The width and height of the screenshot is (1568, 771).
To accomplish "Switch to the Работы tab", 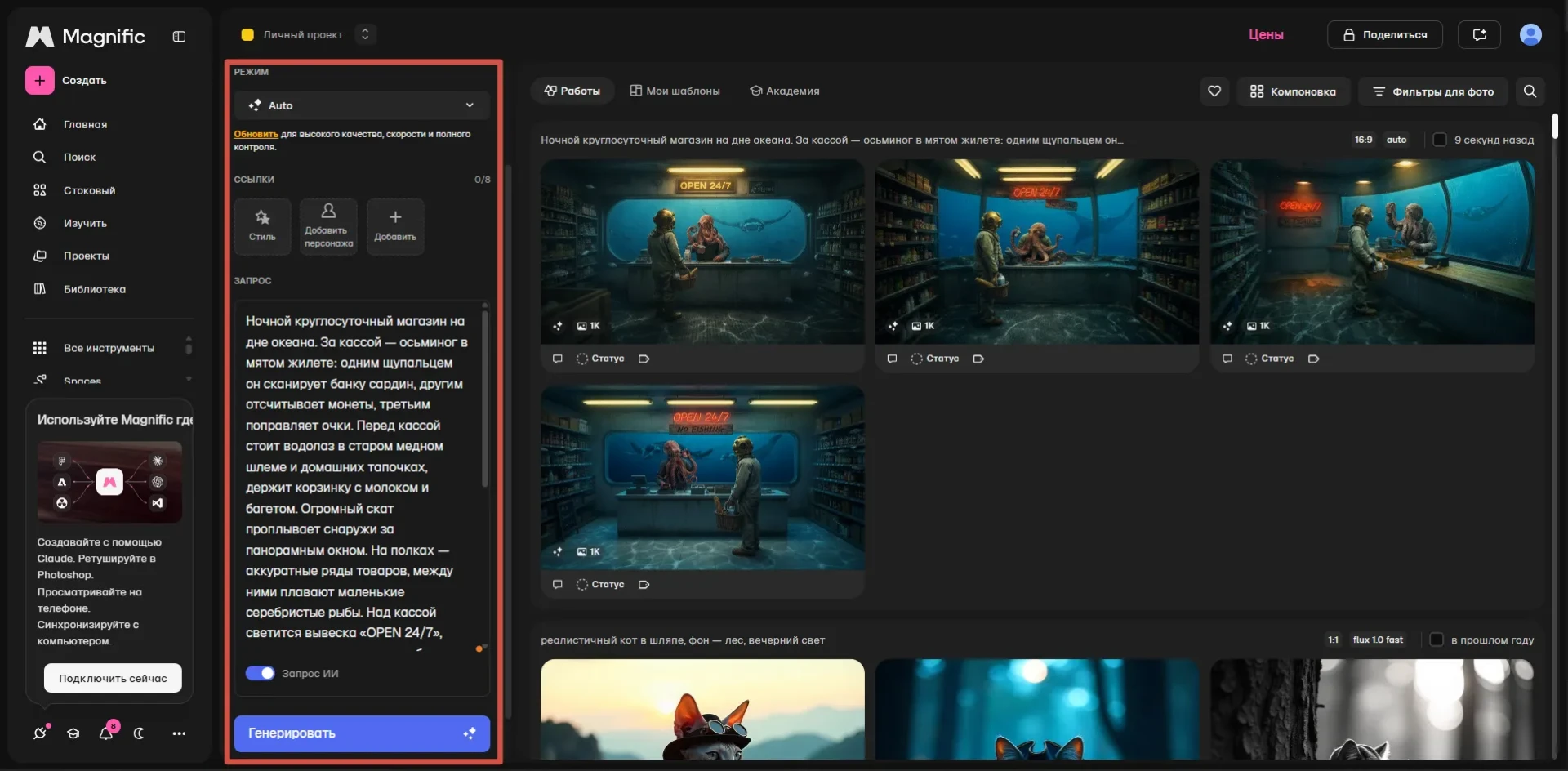I will pos(572,91).
